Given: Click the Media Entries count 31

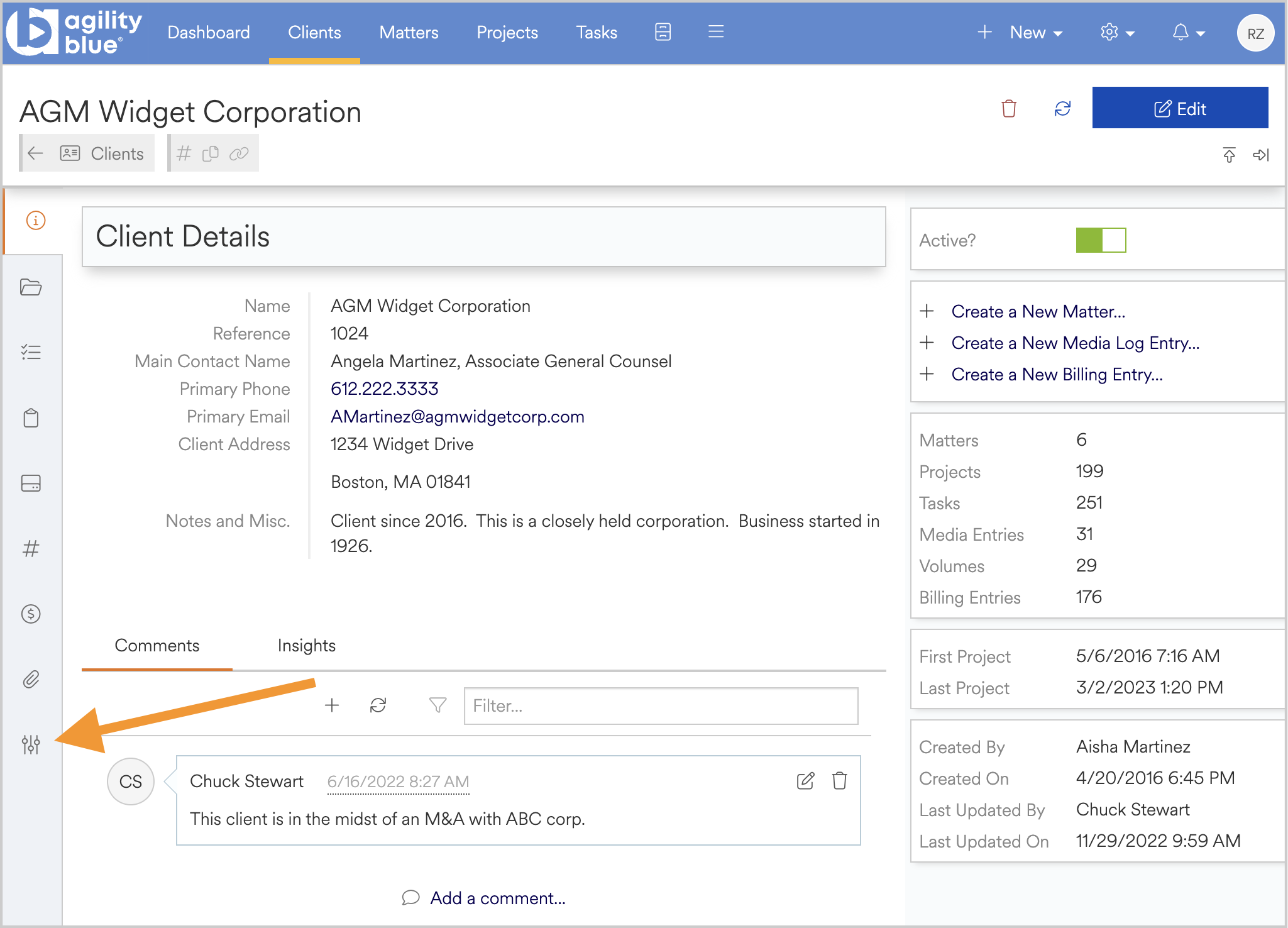Looking at the screenshot, I should [1085, 534].
